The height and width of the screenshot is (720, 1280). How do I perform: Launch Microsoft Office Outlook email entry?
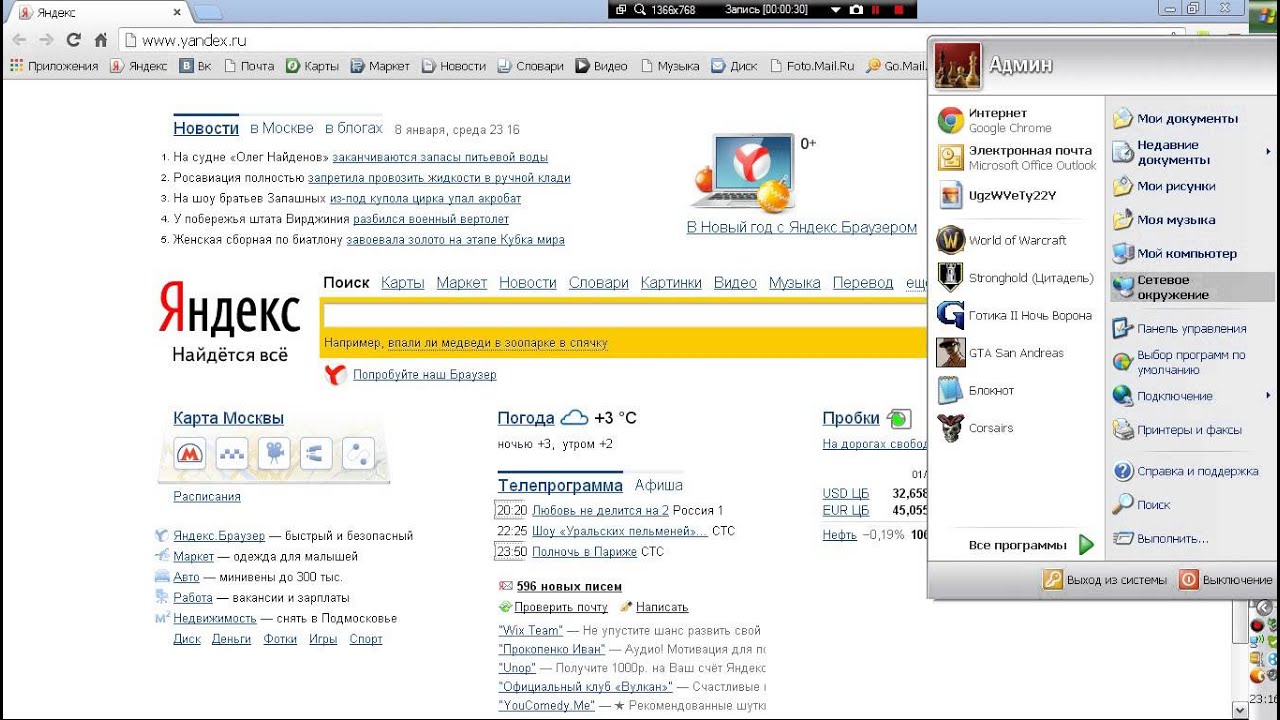(1016, 158)
